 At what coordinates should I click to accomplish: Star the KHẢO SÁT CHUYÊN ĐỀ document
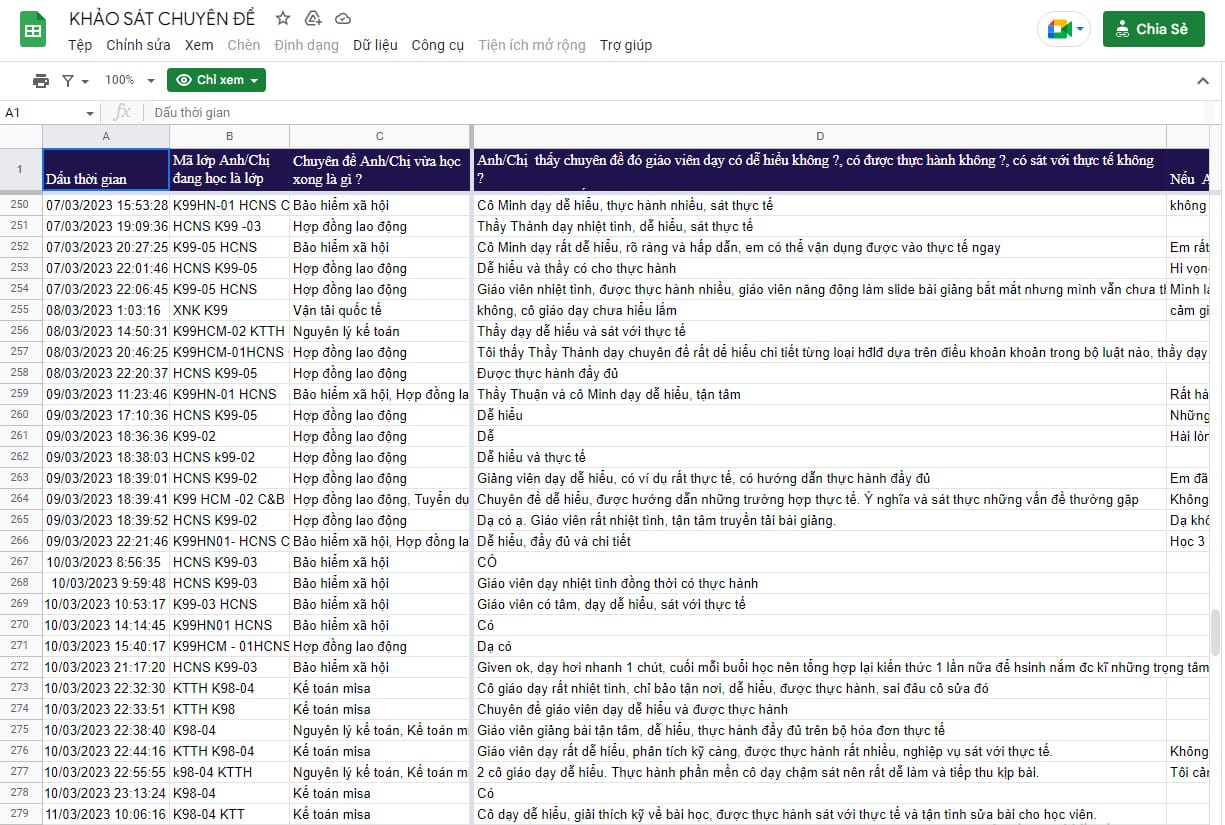click(283, 19)
